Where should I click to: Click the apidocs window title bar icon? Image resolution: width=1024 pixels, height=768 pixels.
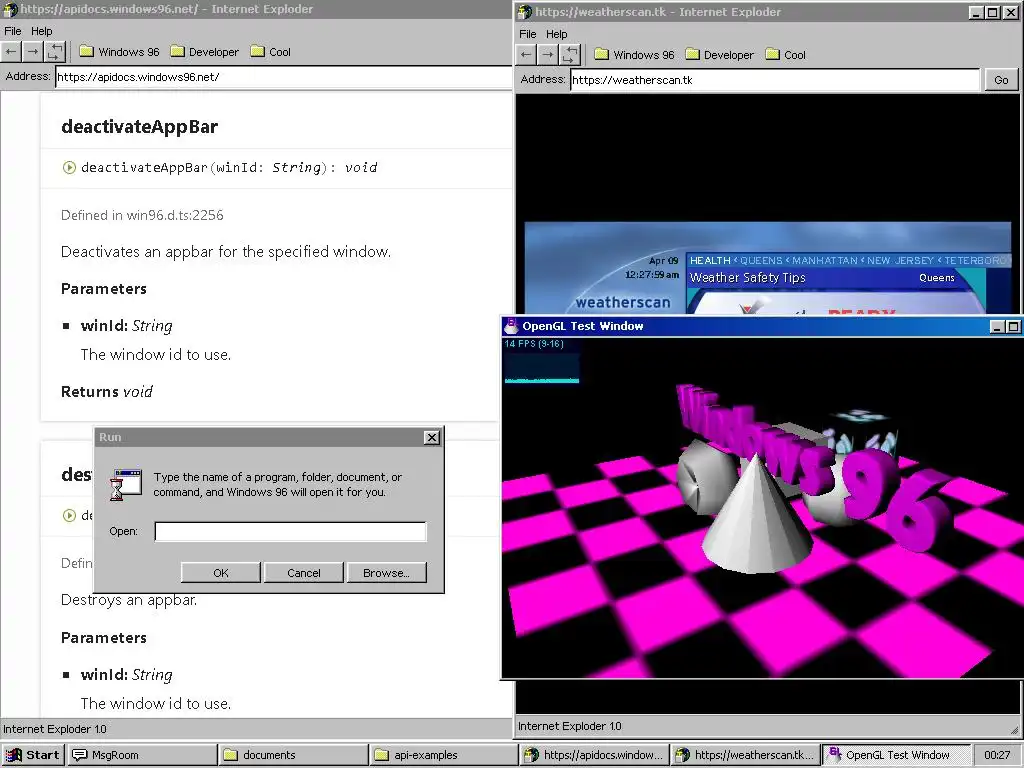10,9
